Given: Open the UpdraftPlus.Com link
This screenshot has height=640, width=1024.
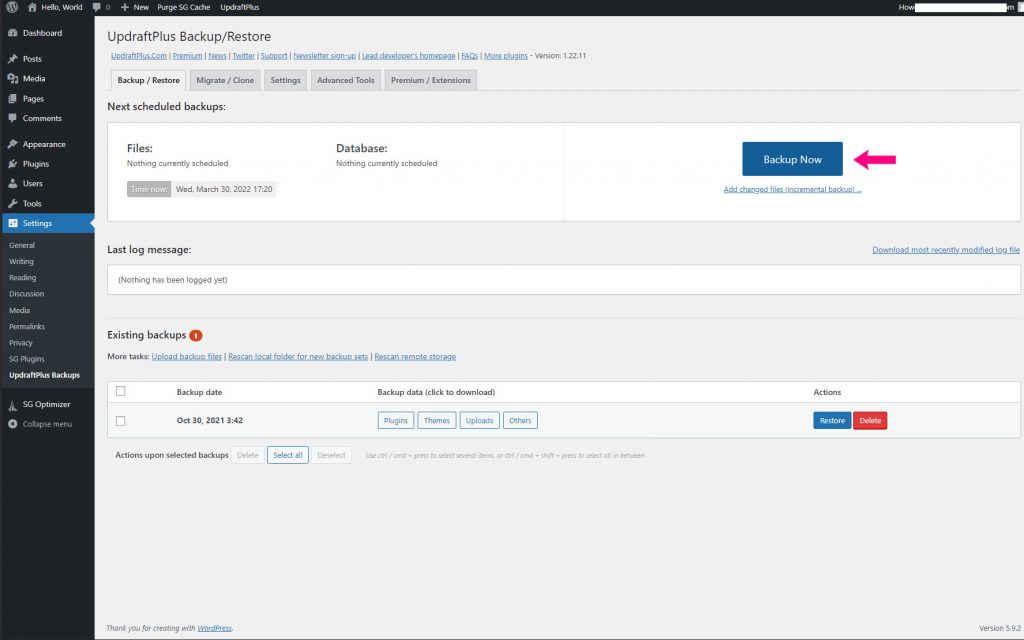Looking at the screenshot, I should pyautogui.click(x=138, y=56).
